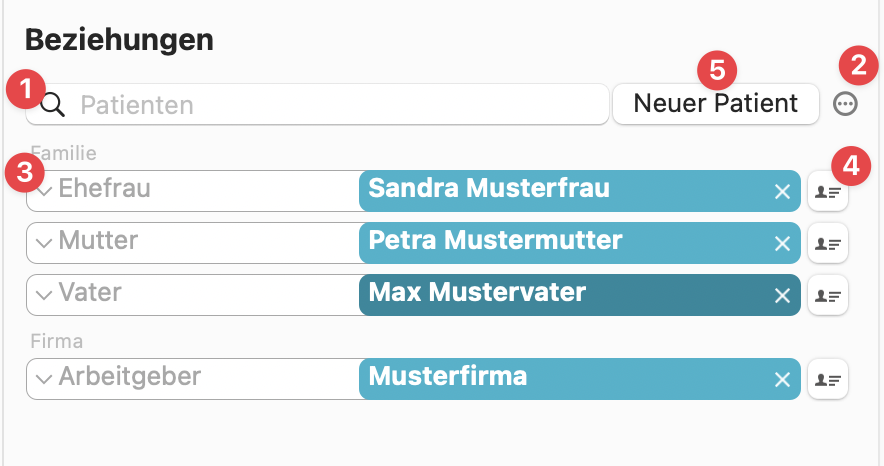Expand the Arbeitgeber relationship dropdown chevron
Image resolution: width=884 pixels, height=466 pixels.
click(x=44, y=379)
